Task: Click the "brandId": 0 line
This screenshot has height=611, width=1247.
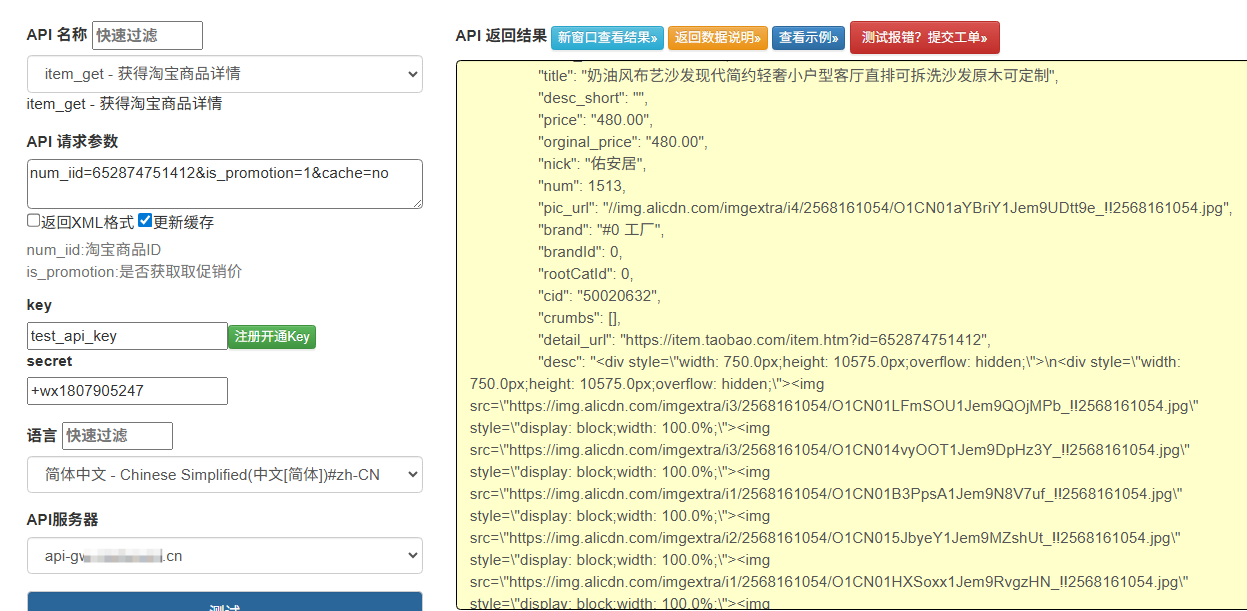Action: tap(580, 251)
